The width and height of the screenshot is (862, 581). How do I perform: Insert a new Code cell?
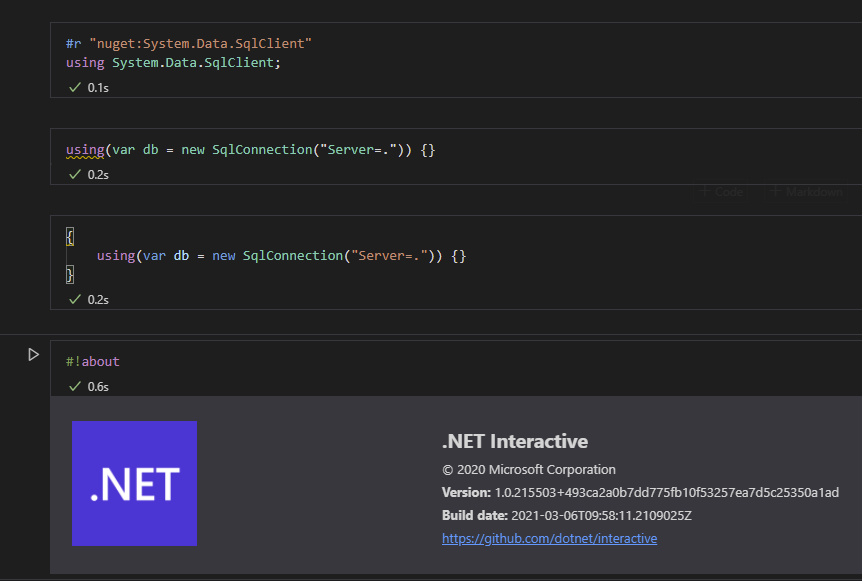(x=722, y=192)
